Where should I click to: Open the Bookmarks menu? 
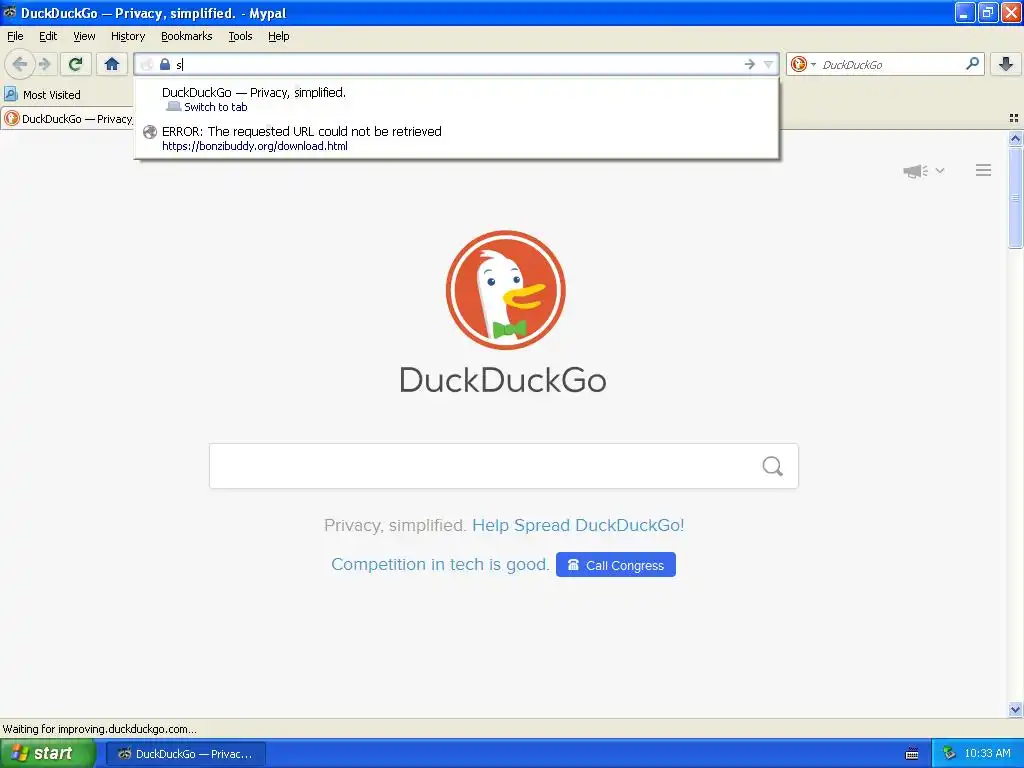187,36
